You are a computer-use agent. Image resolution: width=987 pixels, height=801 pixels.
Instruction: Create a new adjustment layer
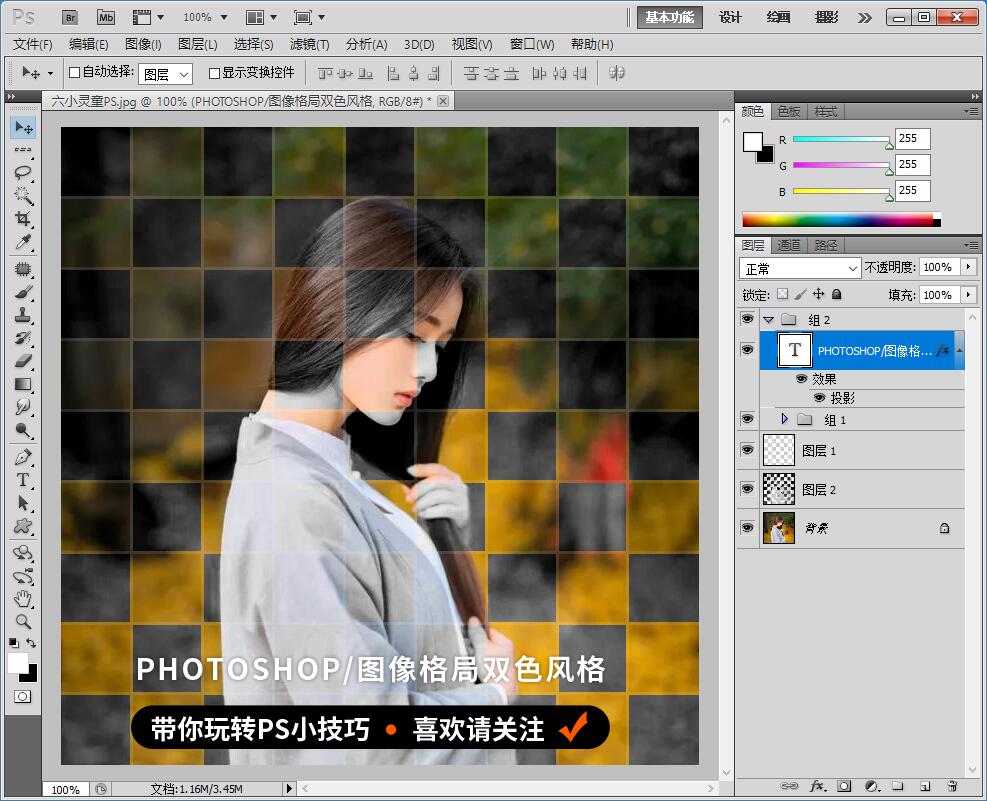tap(872, 786)
